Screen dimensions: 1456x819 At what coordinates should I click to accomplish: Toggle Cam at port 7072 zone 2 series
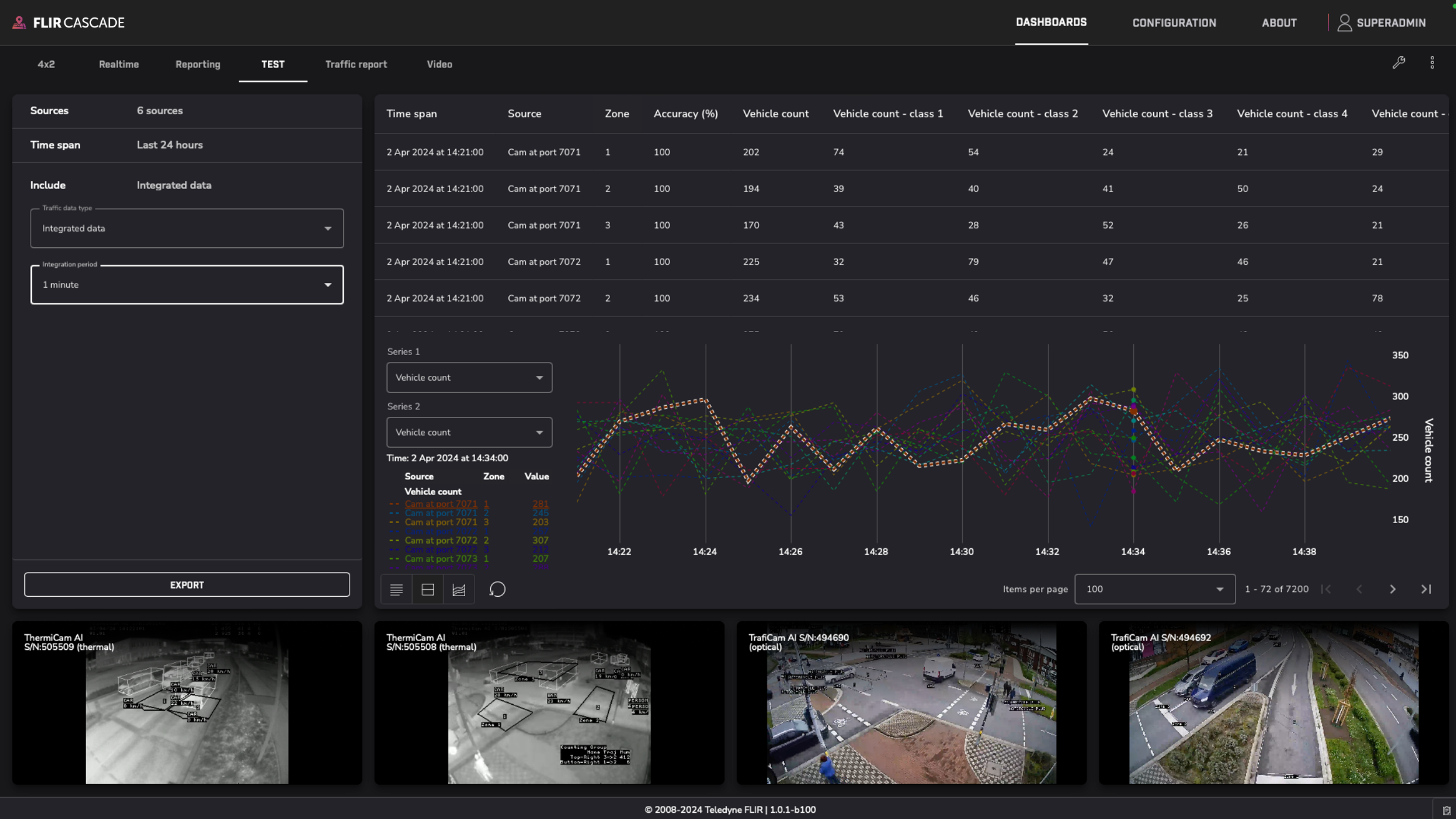click(440, 541)
